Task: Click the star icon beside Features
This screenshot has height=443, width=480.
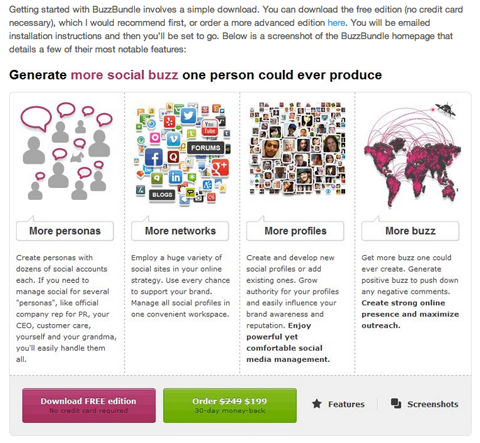Action: (317, 404)
